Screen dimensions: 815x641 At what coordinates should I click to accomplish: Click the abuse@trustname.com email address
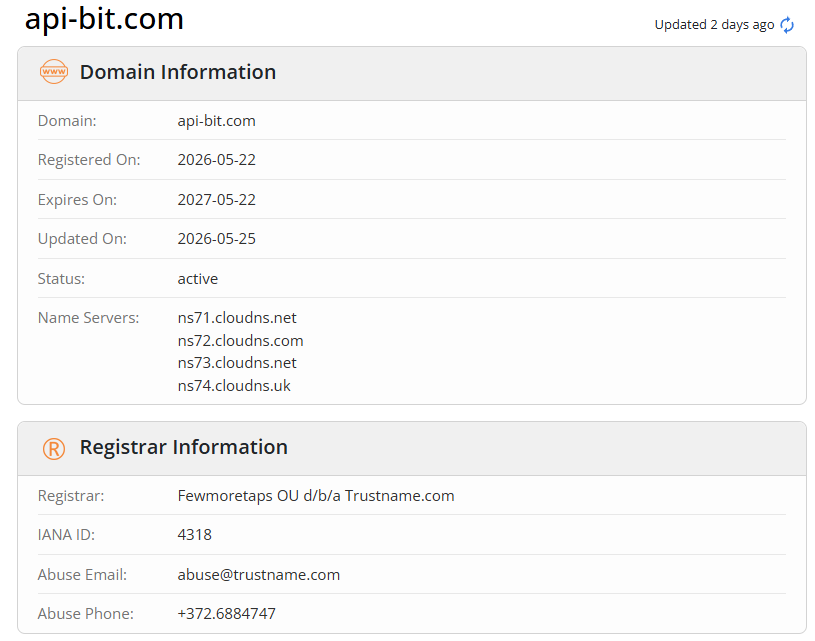pyautogui.click(x=258, y=575)
